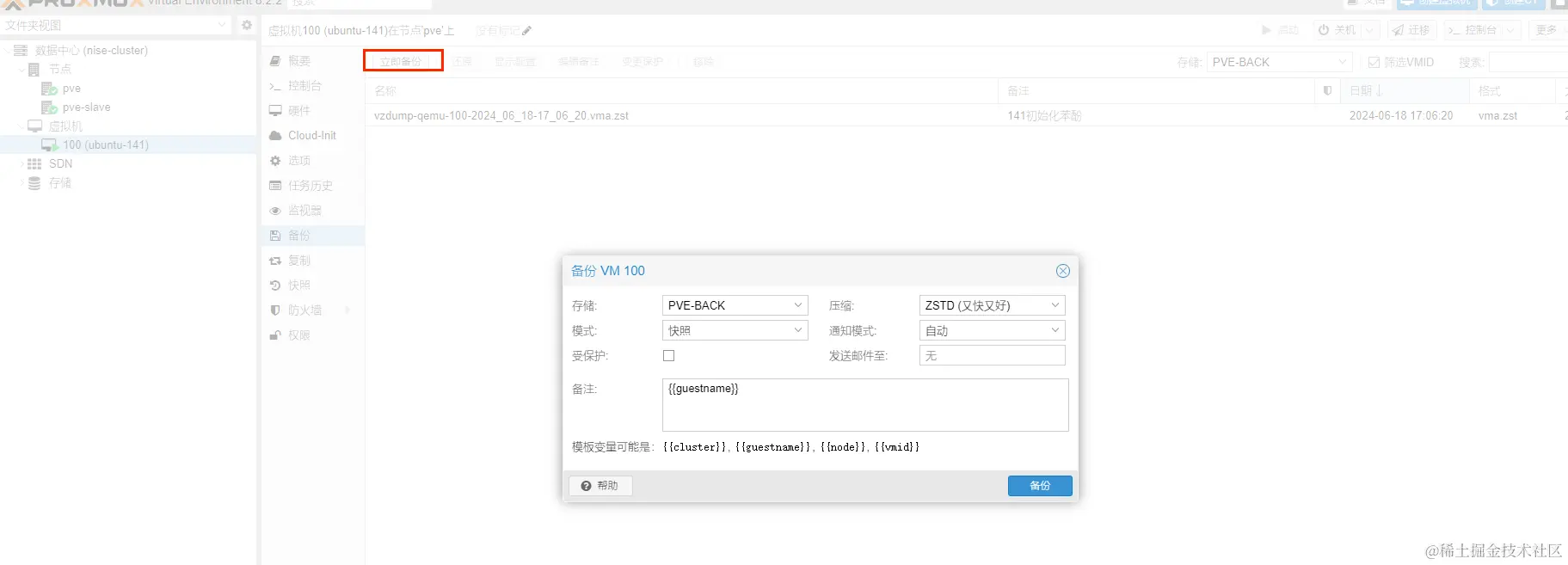1568x565 pixels.
Task: Click the 控制台 terminal icon
Action: [x=275, y=86]
